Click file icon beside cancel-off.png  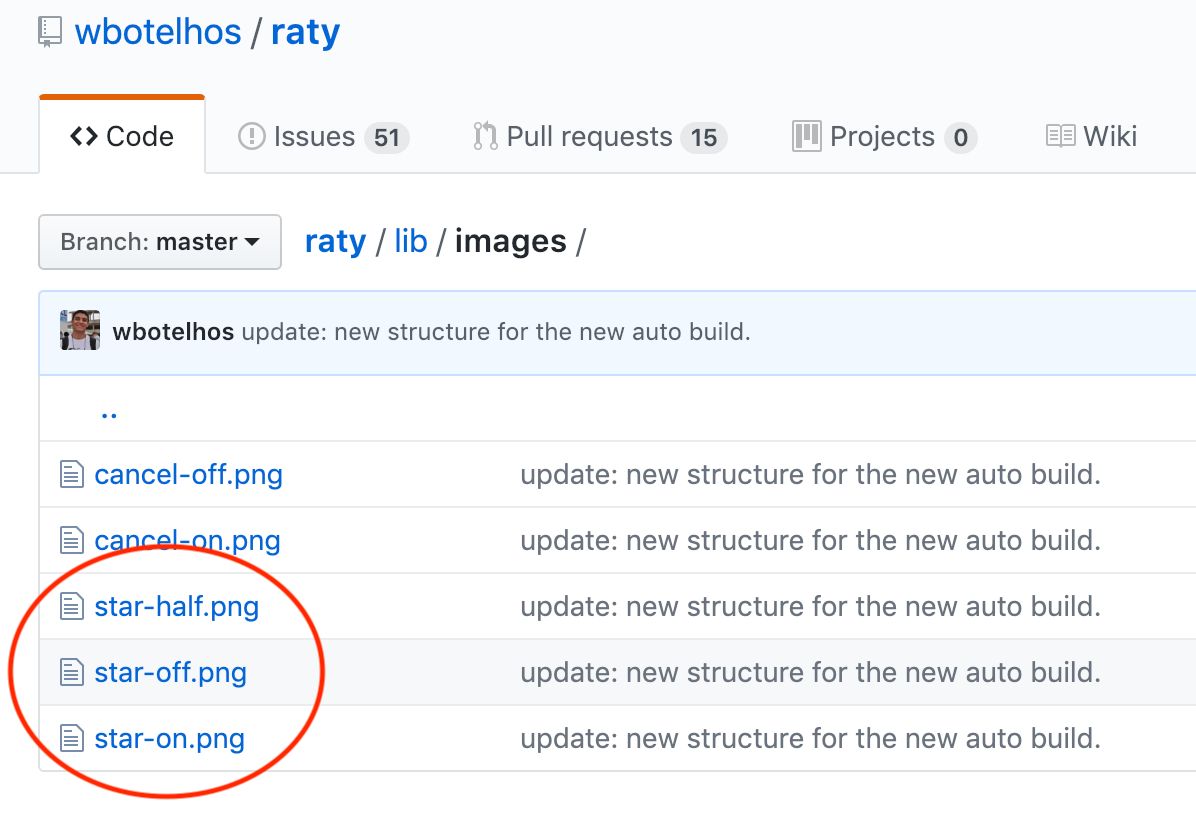(71, 474)
